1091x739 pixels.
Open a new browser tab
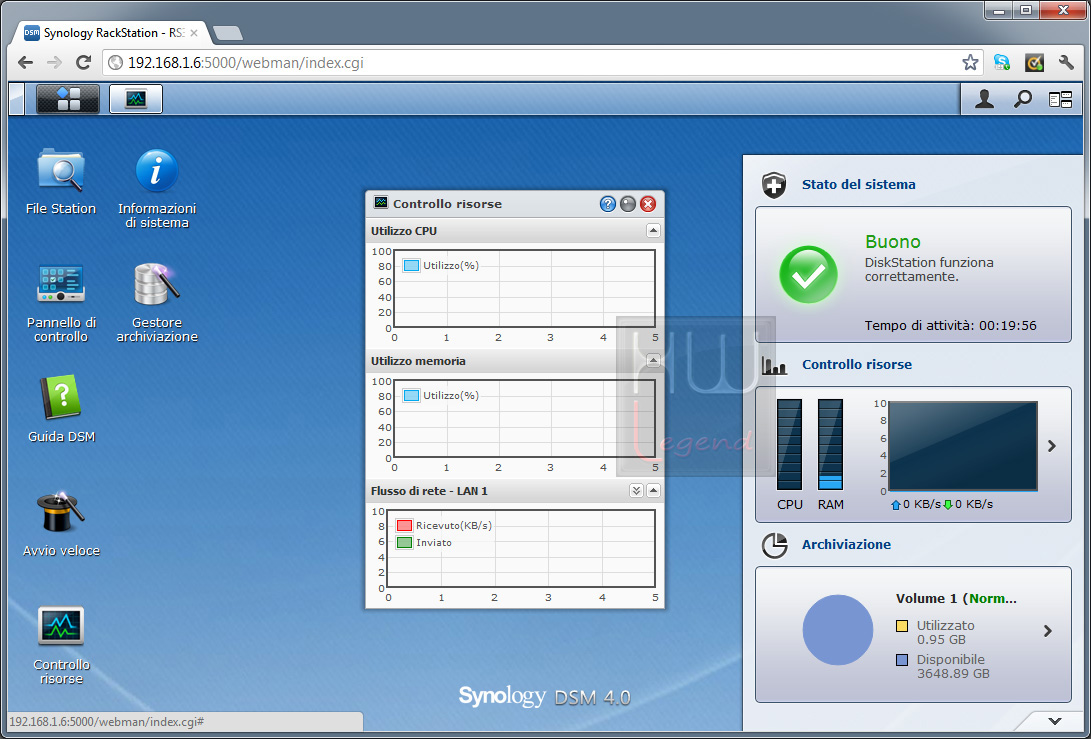click(x=228, y=33)
